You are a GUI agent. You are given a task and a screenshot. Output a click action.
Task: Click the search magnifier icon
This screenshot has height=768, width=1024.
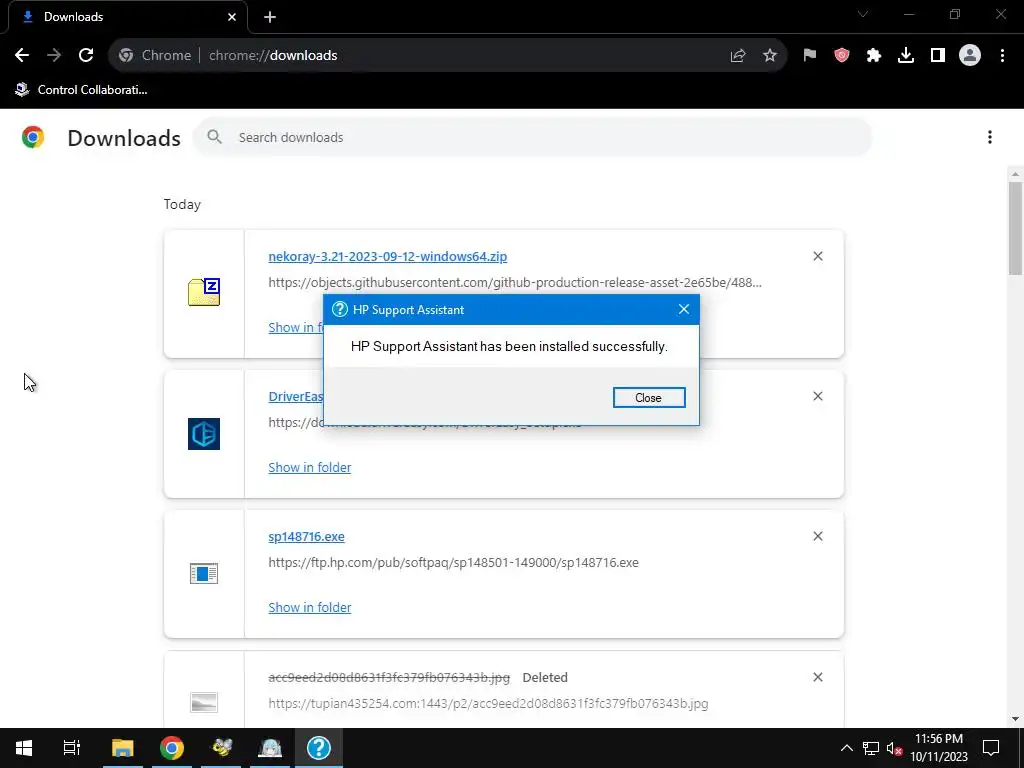pyautogui.click(x=214, y=137)
